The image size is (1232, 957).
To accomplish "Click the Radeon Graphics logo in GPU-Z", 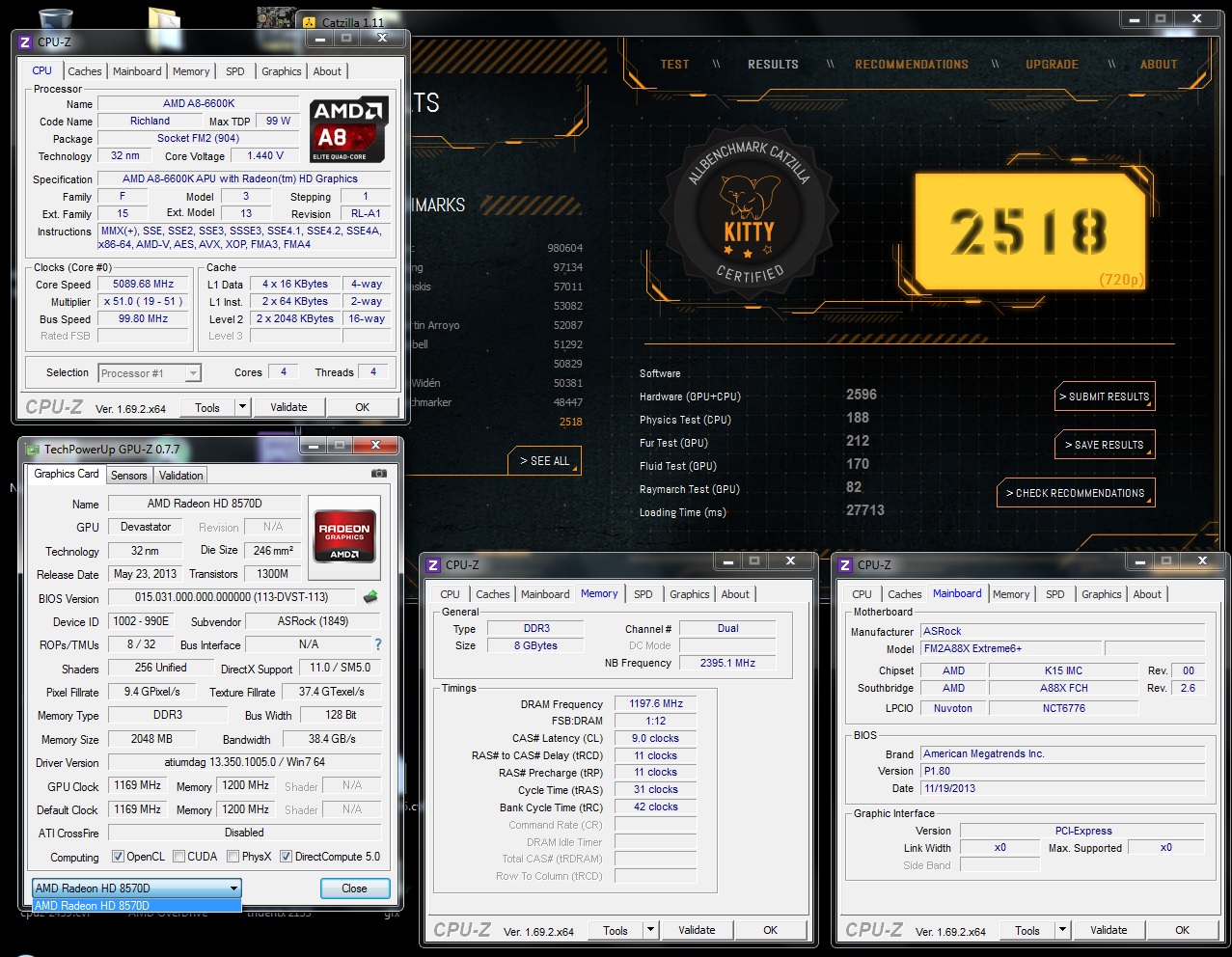I will [x=344, y=538].
